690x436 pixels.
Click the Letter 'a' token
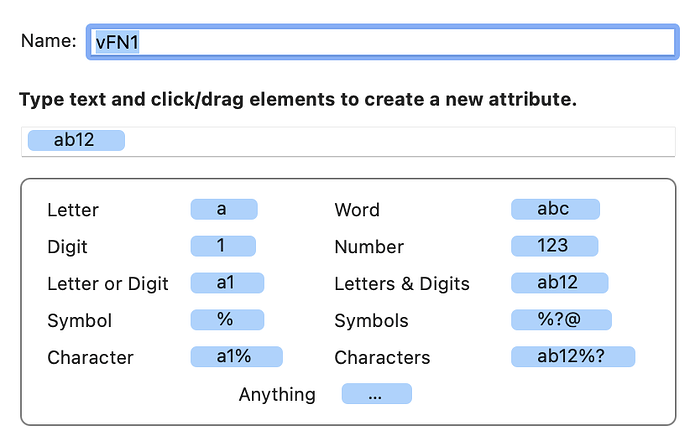pos(224,209)
